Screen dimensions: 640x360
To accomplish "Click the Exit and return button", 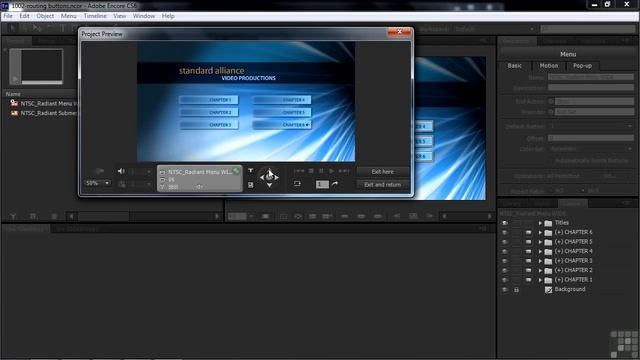I will click(x=382, y=184).
